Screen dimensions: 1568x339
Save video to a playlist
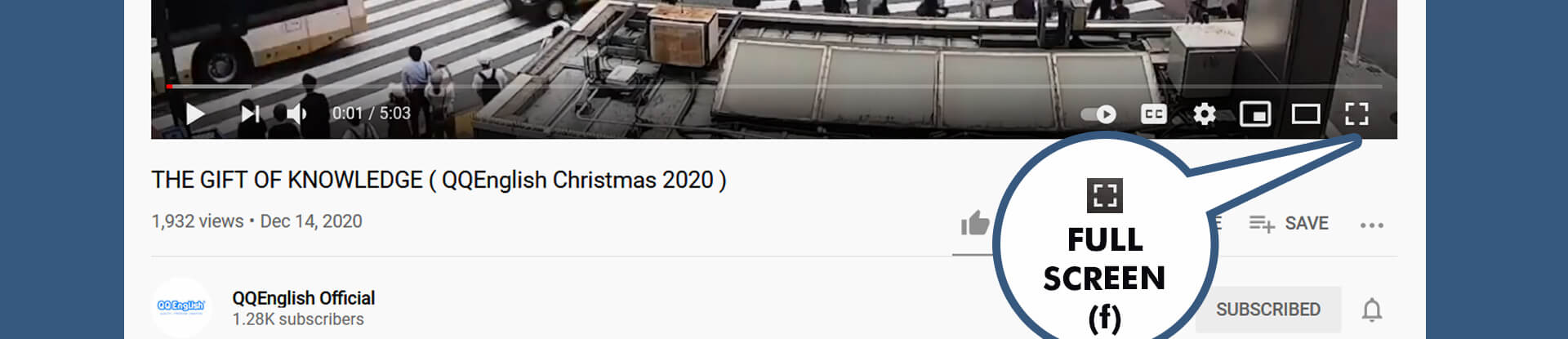(x=1288, y=223)
